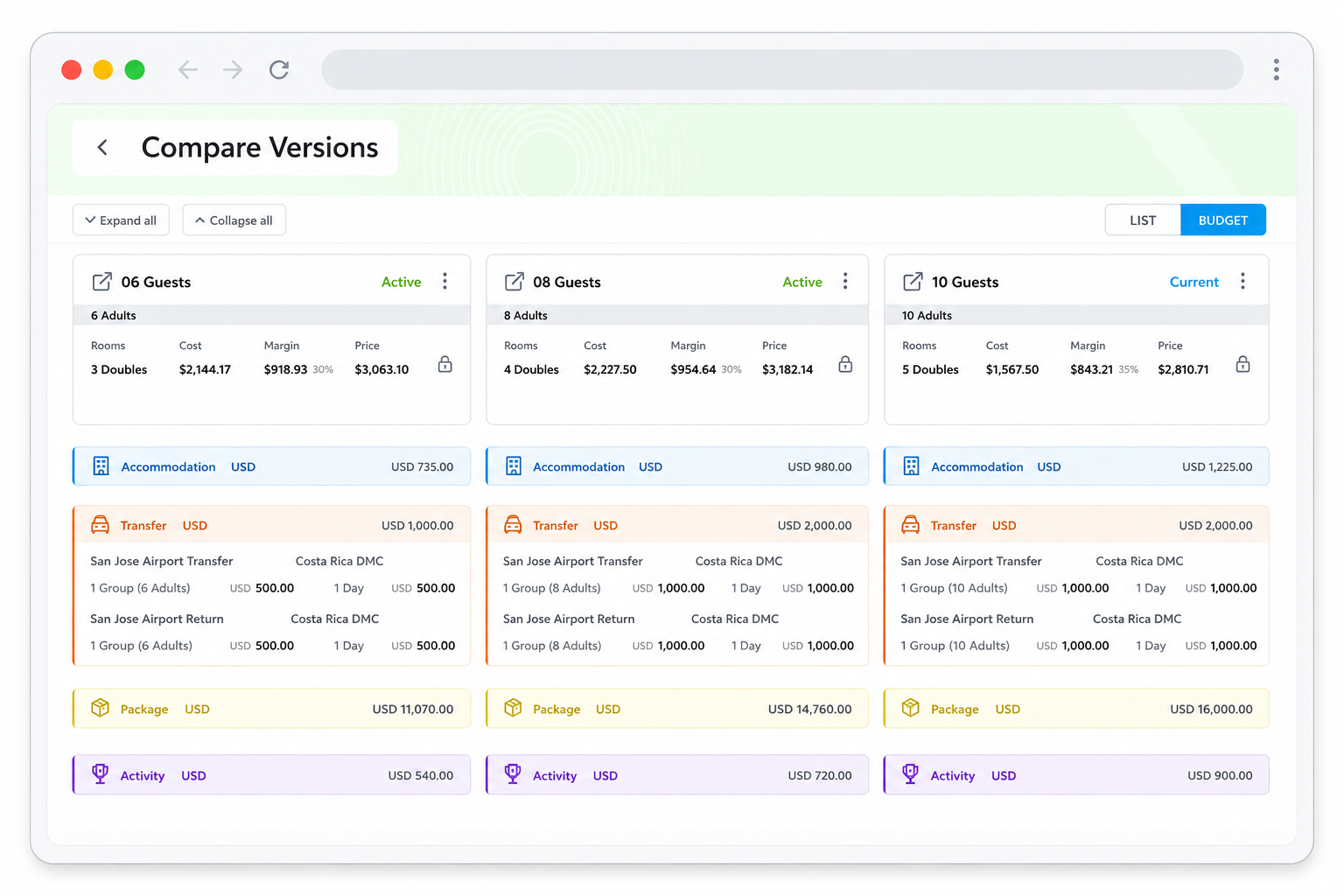Viewport: 1344px width, 896px height.
Task: Click Activity trophy icon for USD 540.00
Action: click(101, 774)
